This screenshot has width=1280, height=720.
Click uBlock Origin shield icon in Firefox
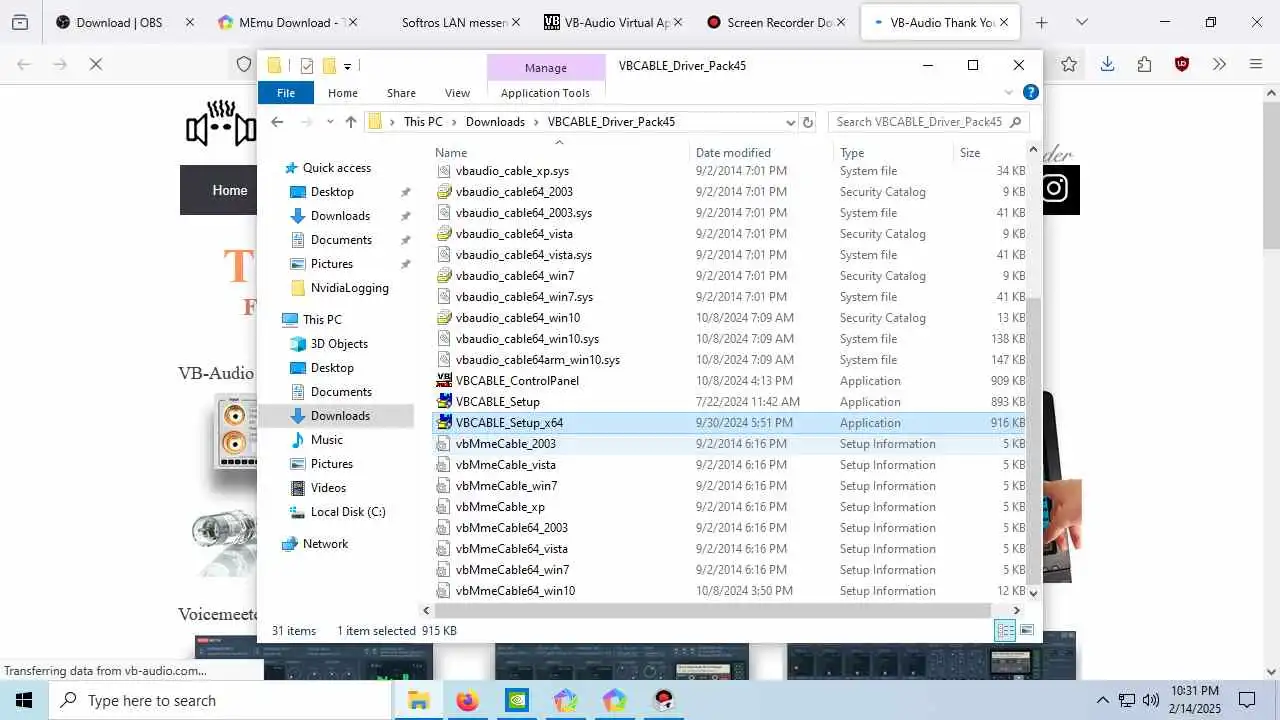[x=1181, y=64]
